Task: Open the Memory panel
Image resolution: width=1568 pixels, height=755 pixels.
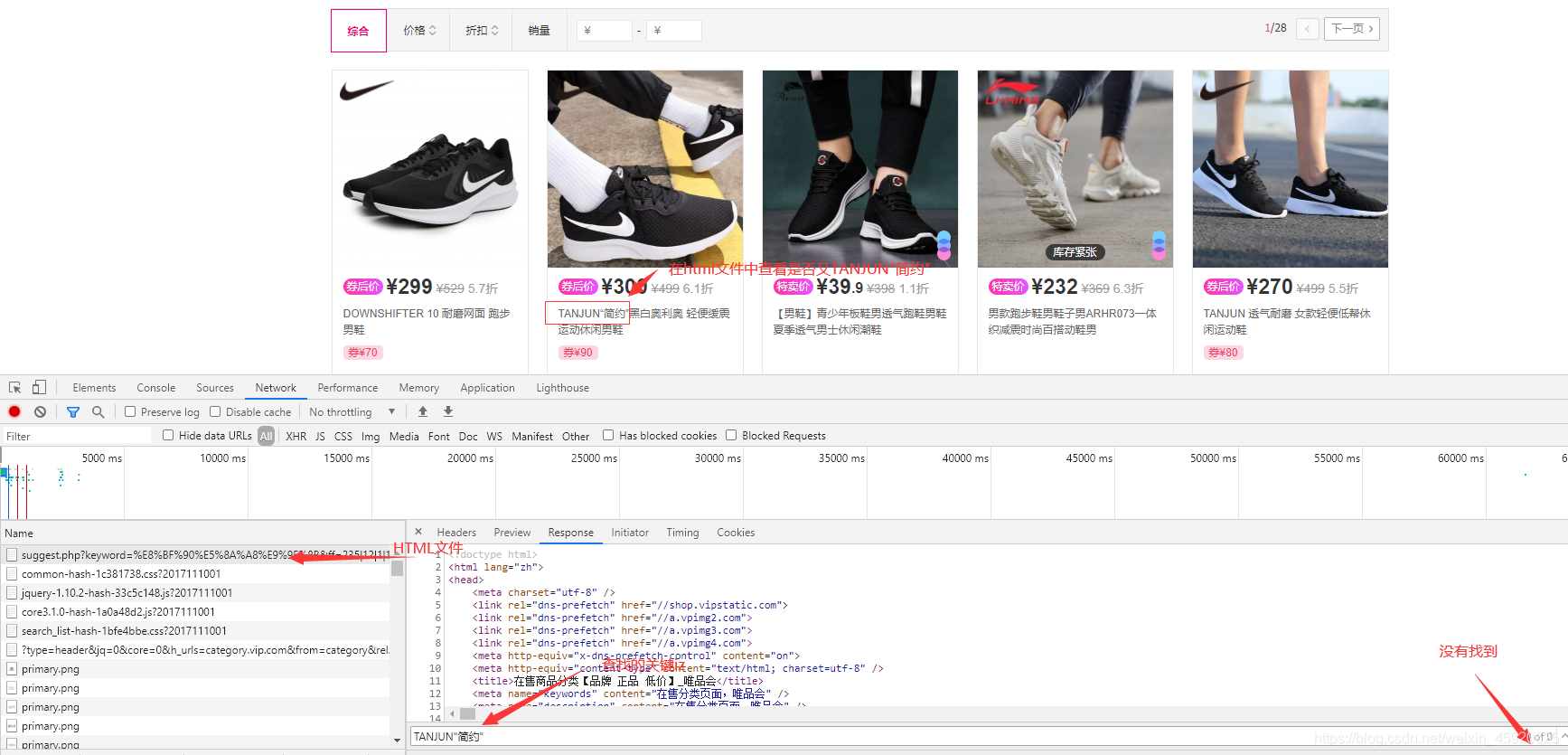Action: [x=419, y=388]
